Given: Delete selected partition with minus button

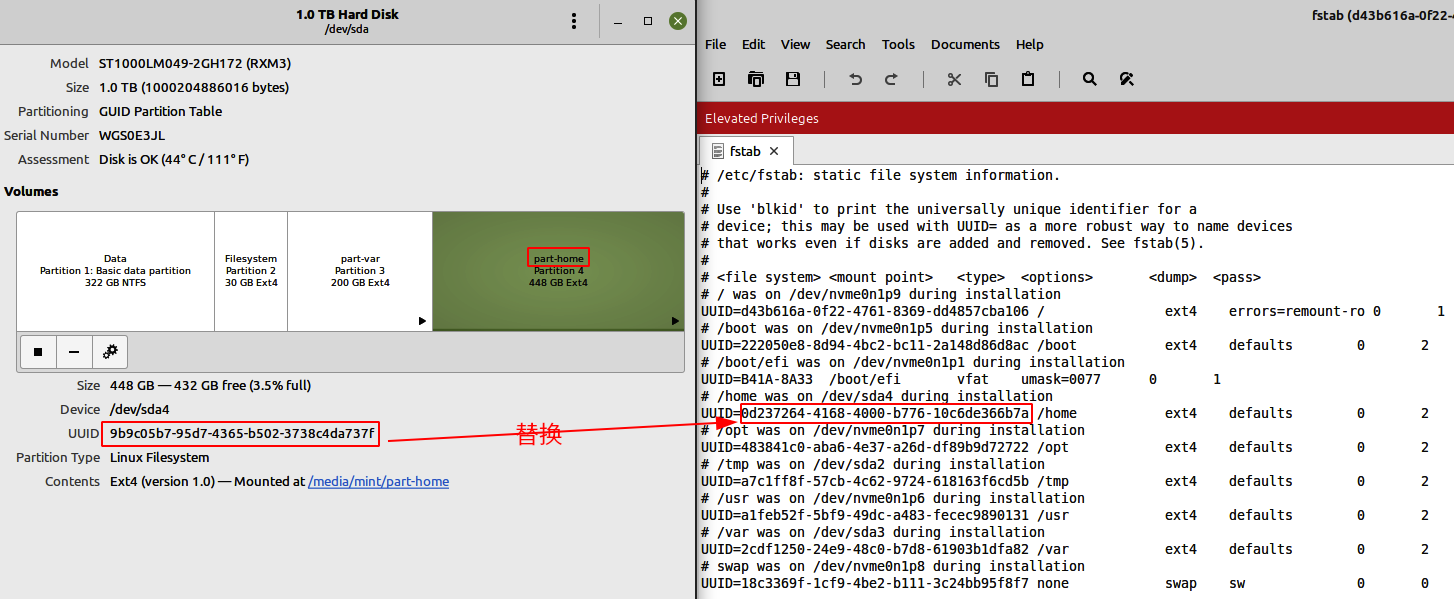Looking at the screenshot, I should (x=74, y=351).
